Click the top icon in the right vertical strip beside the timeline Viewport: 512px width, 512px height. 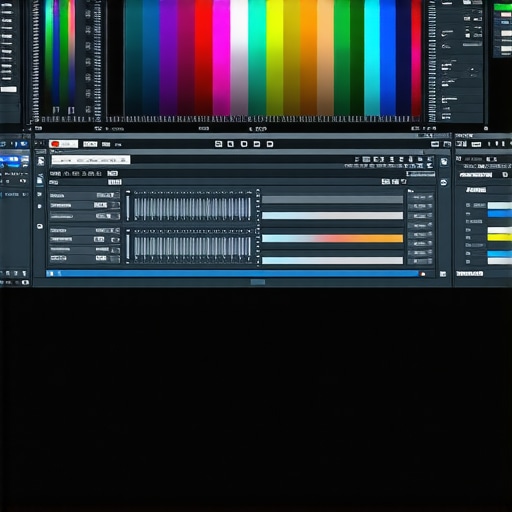pyautogui.click(x=444, y=162)
